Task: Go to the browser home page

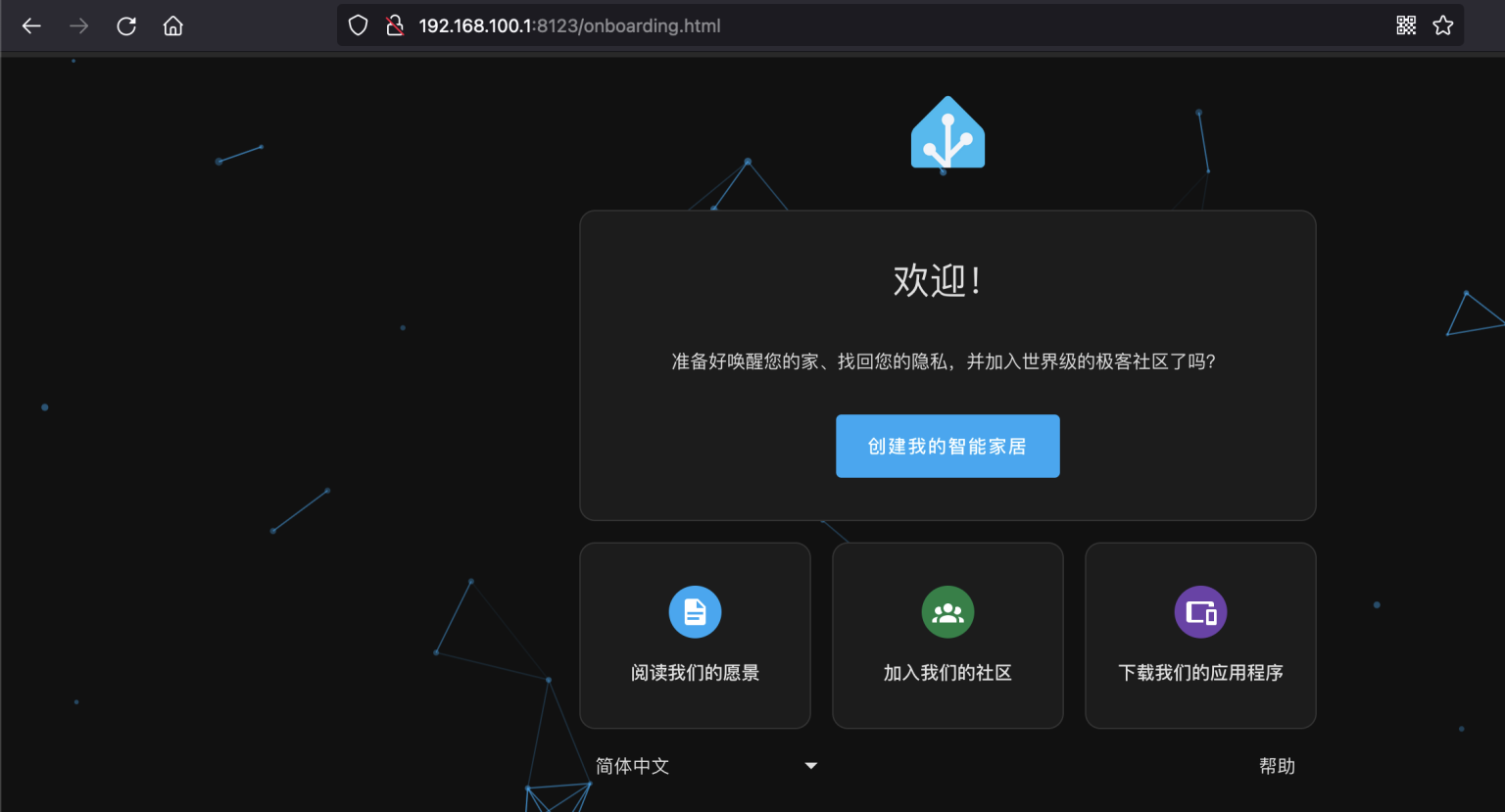Action: pyautogui.click(x=173, y=26)
